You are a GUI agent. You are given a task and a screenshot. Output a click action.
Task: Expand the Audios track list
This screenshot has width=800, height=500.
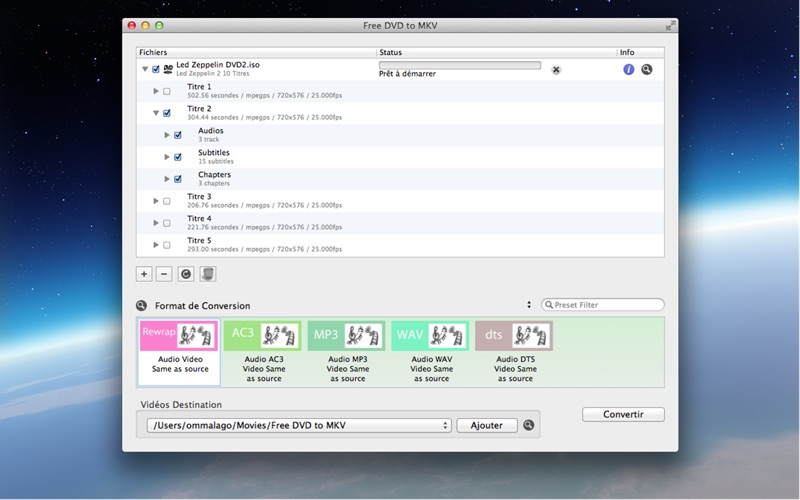pyautogui.click(x=167, y=135)
